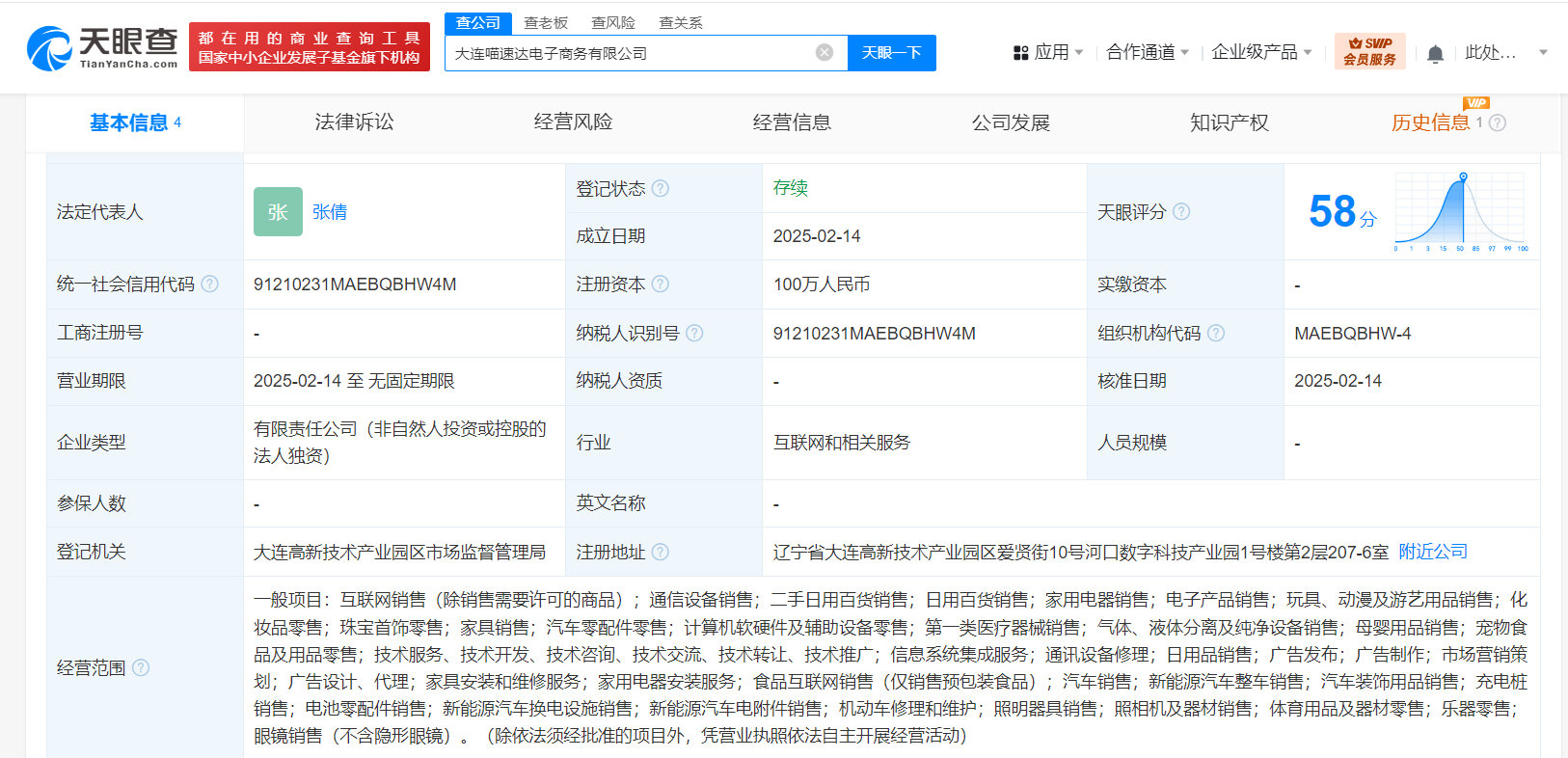Click the help icon beside 历史信息 tab
1568x758 pixels.
1498,122
